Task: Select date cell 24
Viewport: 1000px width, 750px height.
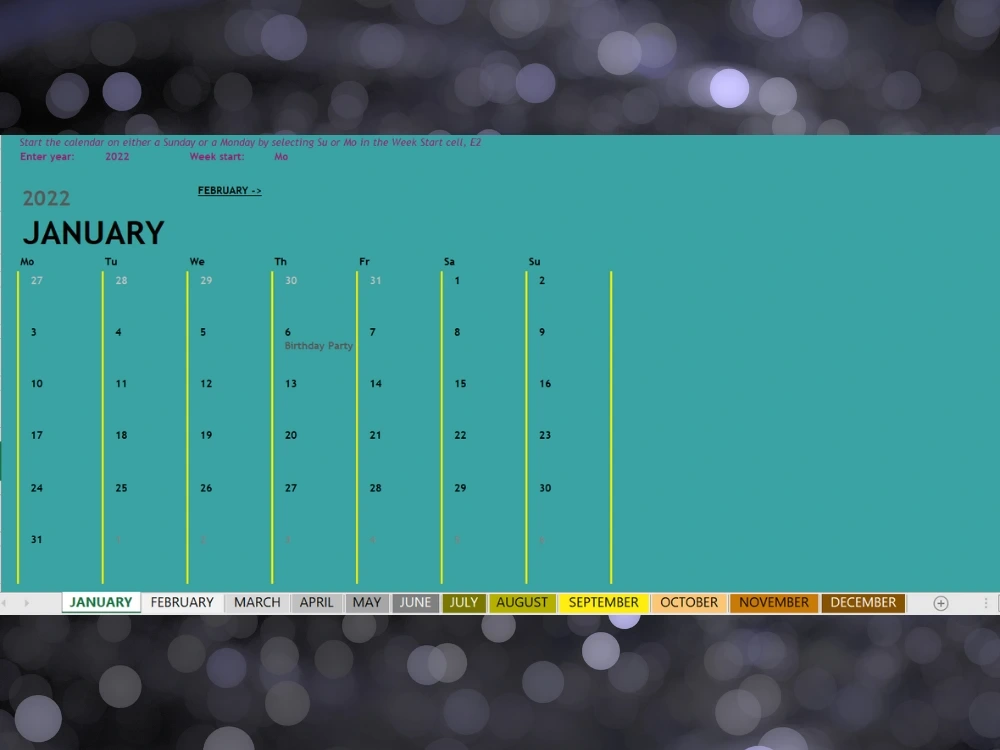Action: 37,488
